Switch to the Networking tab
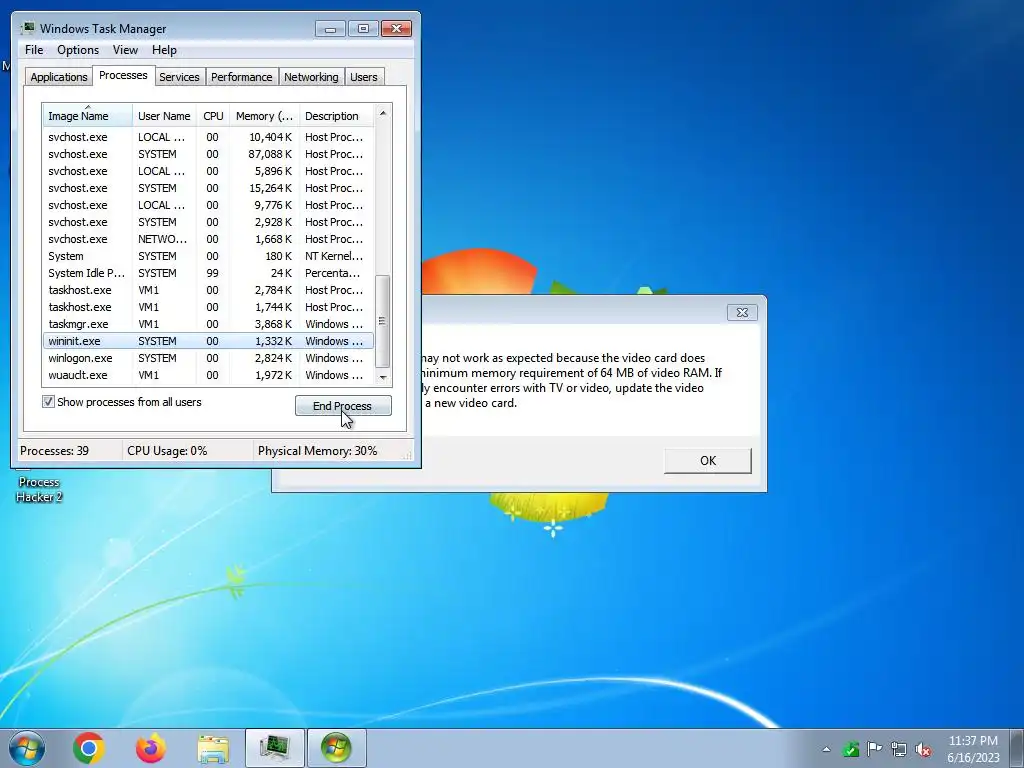 311,77
